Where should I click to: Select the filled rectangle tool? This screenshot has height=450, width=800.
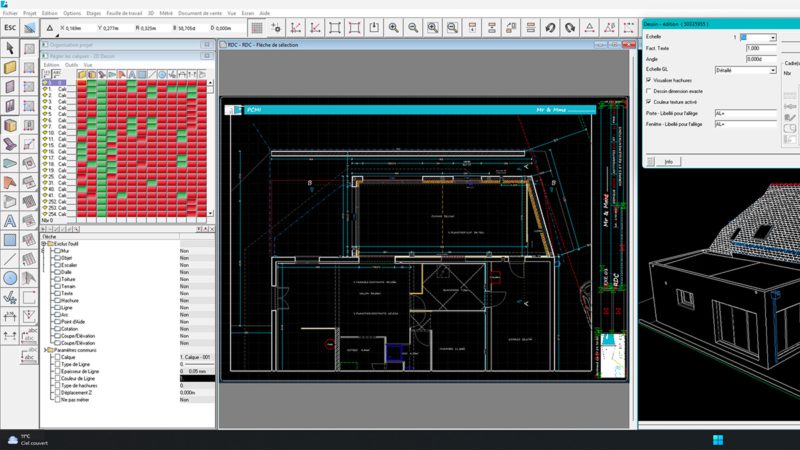pos(10,240)
